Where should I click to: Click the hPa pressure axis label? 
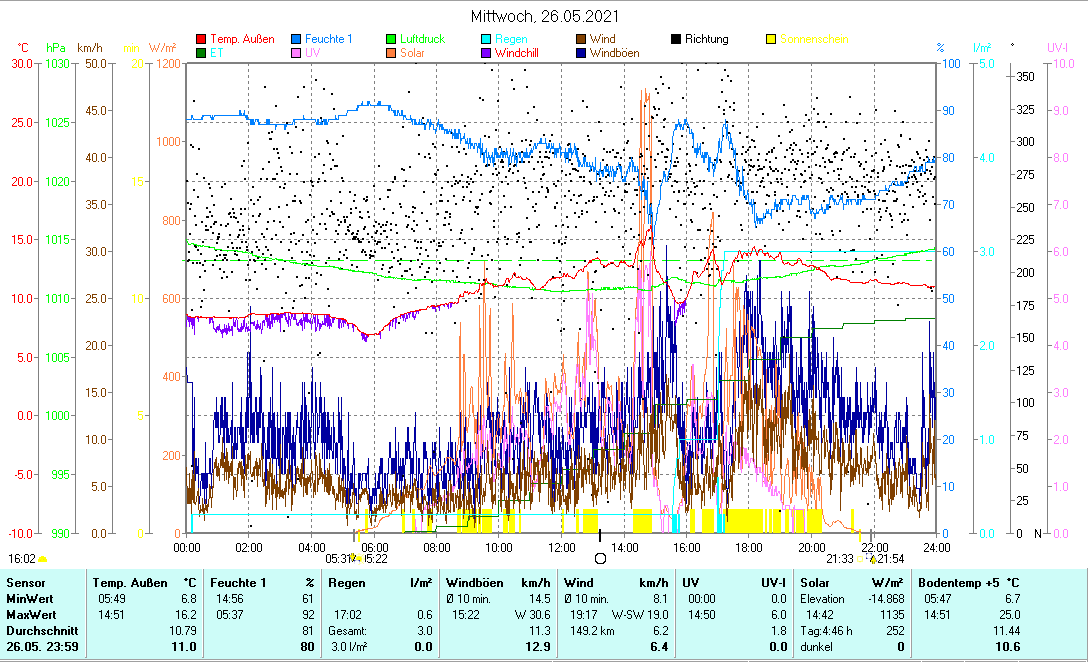point(56,48)
